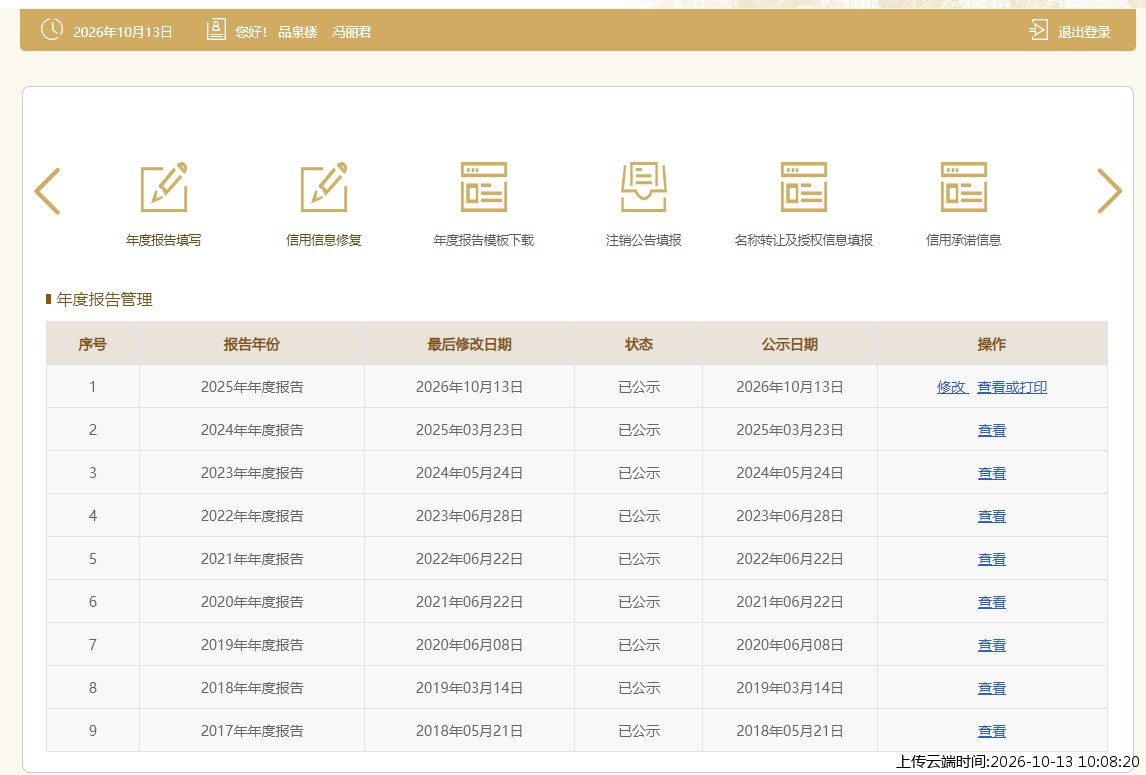Image resolution: width=1146 pixels, height=775 pixels.
Task: Open 查看或打印 for the 2025 report
Action: point(1012,387)
